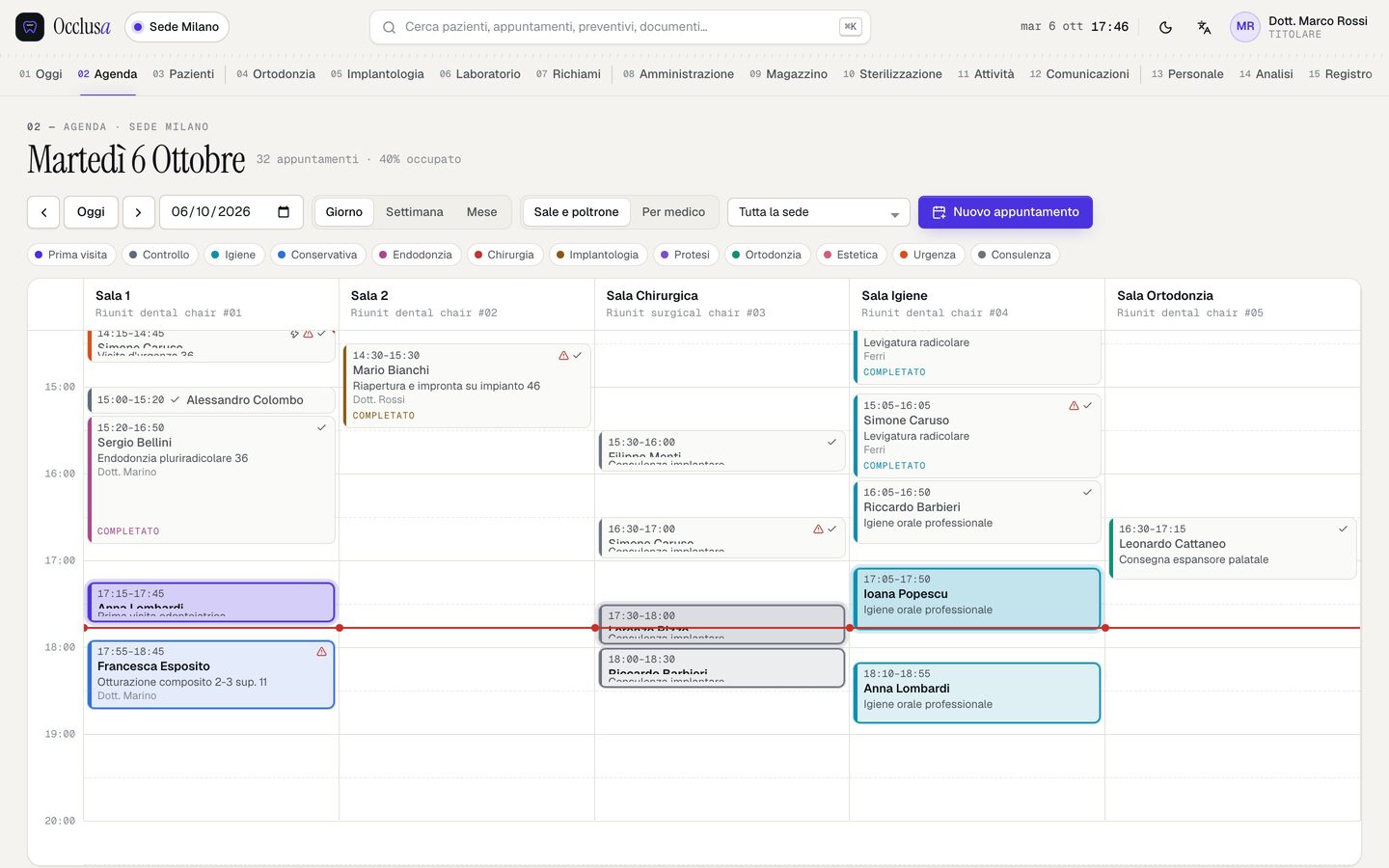Image resolution: width=1389 pixels, height=868 pixels.
Task: Open the Tutta la sede dropdown
Action: tap(819, 212)
